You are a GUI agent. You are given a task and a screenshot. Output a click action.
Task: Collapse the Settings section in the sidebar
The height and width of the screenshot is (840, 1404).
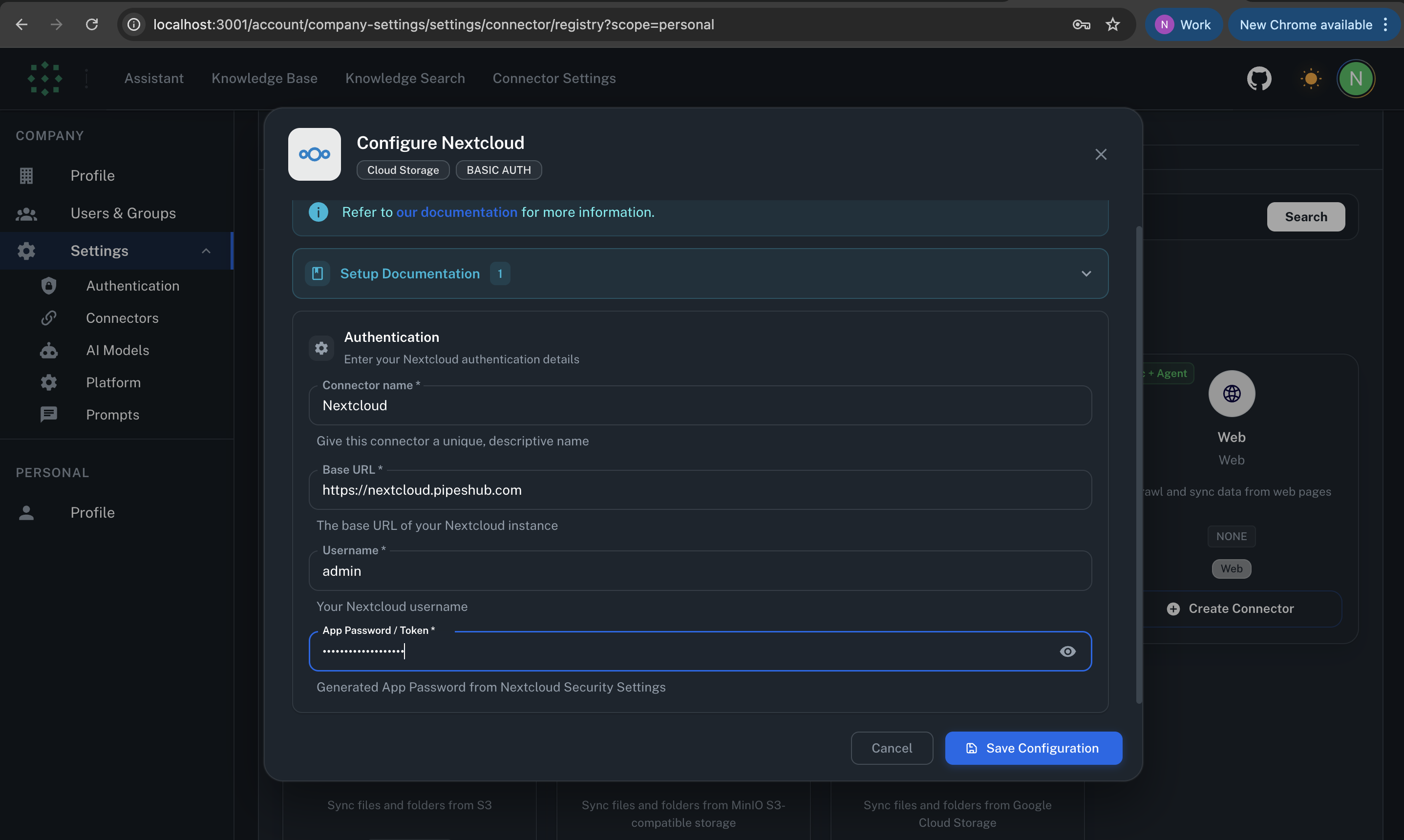pyautogui.click(x=206, y=251)
